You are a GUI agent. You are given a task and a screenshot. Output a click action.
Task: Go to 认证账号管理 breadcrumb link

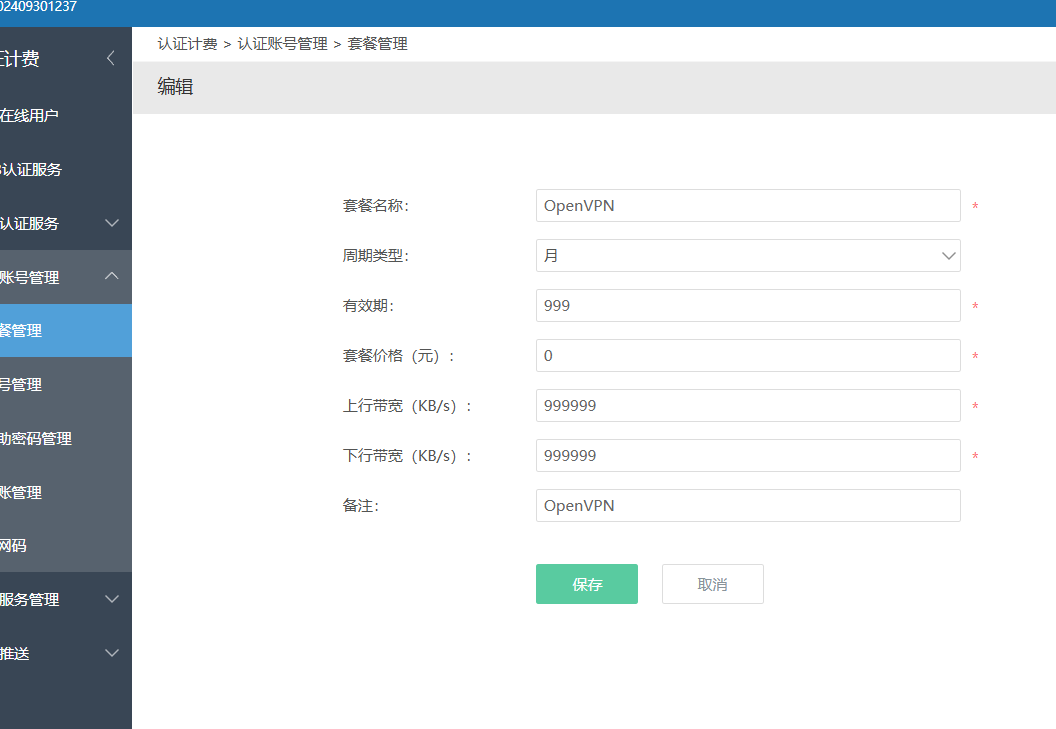point(282,44)
